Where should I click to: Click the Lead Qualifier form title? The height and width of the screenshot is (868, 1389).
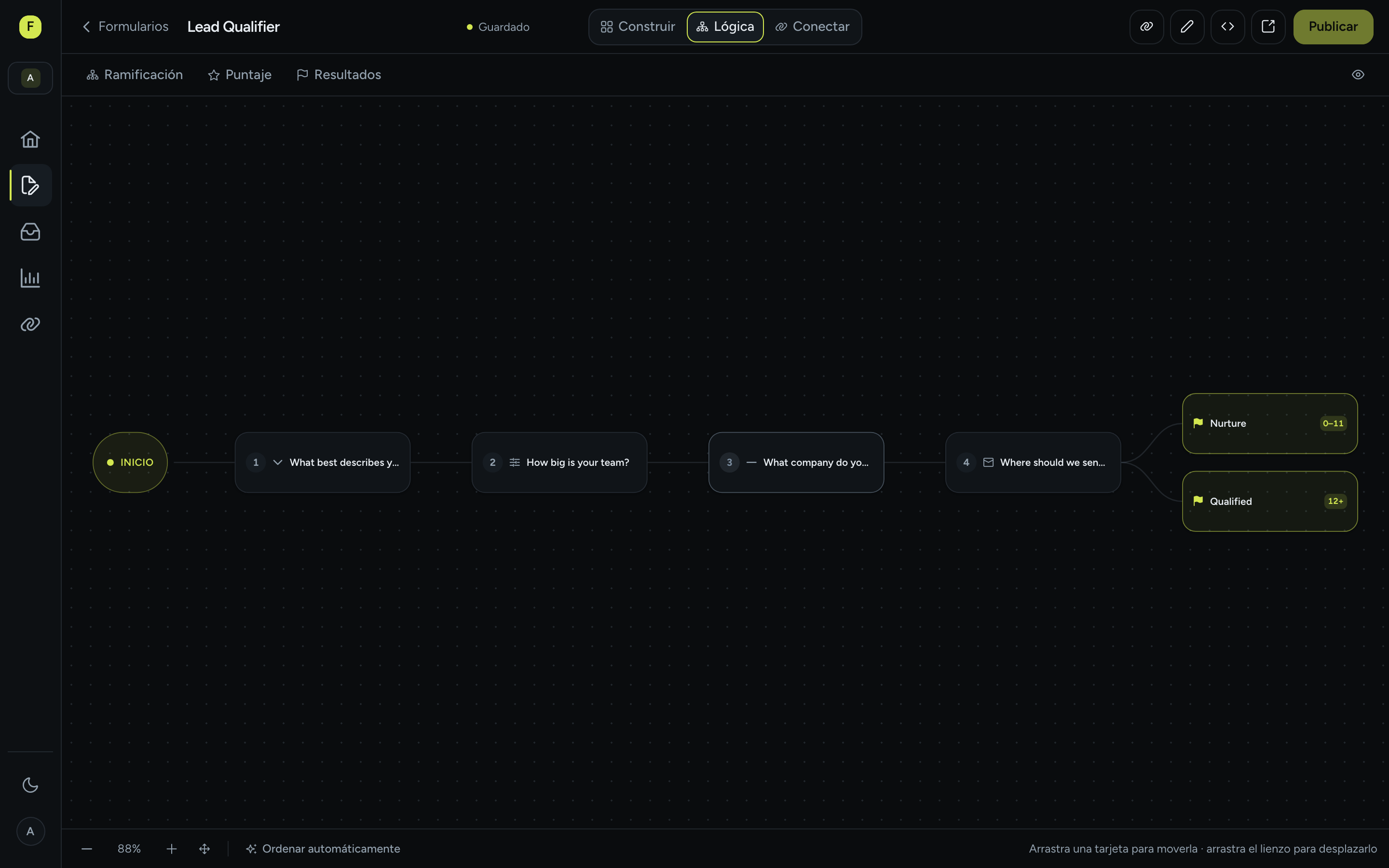[x=233, y=27]
